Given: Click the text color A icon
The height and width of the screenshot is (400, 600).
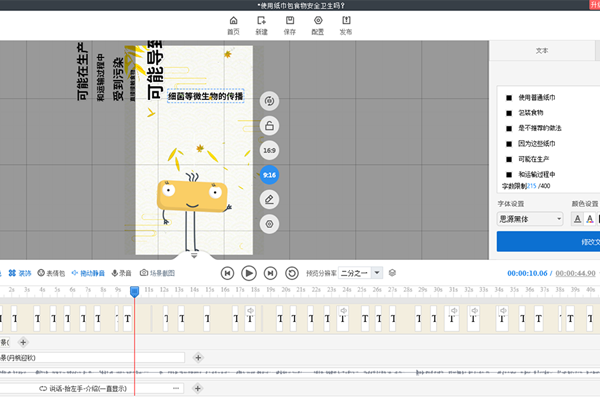Looking at the screenshot, I should pyautogui.click(x=590, y=219).
